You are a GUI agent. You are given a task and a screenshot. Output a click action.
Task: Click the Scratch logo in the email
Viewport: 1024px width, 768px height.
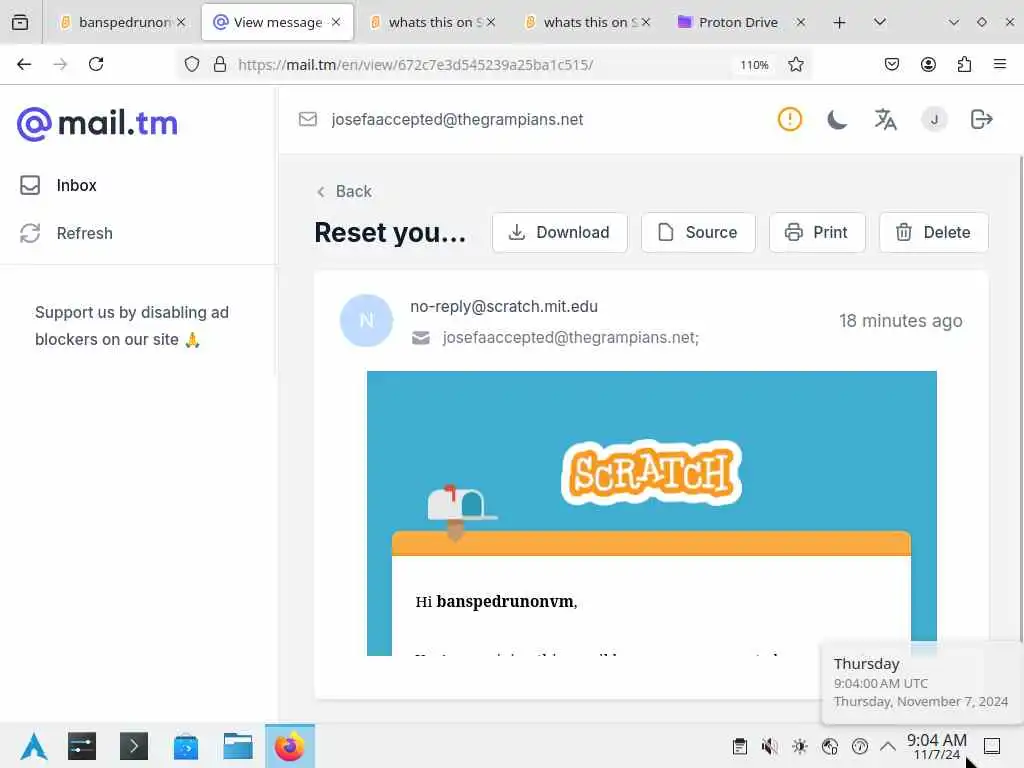point(651,473)
